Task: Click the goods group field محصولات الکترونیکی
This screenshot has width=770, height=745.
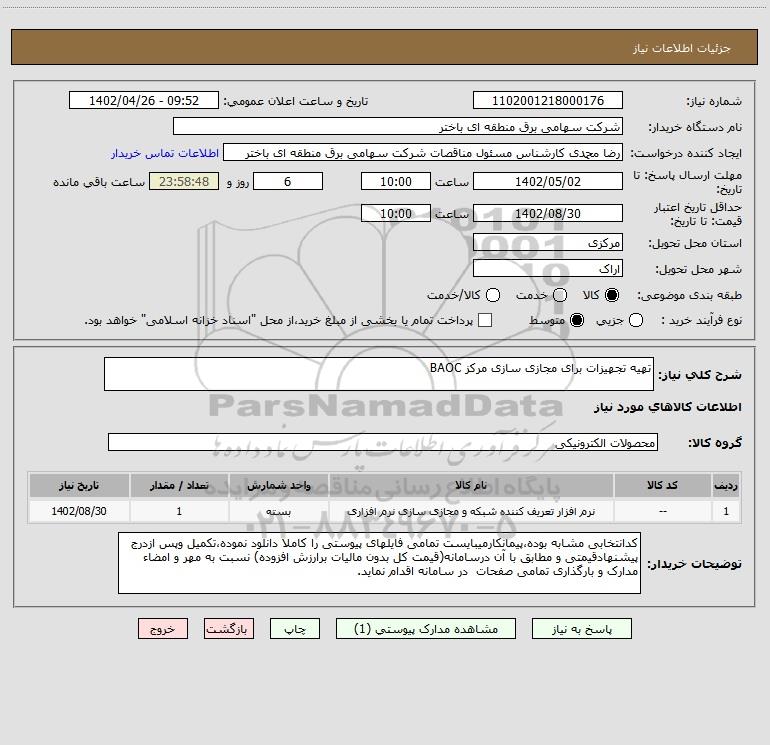Action: click(x=383, y=442)
